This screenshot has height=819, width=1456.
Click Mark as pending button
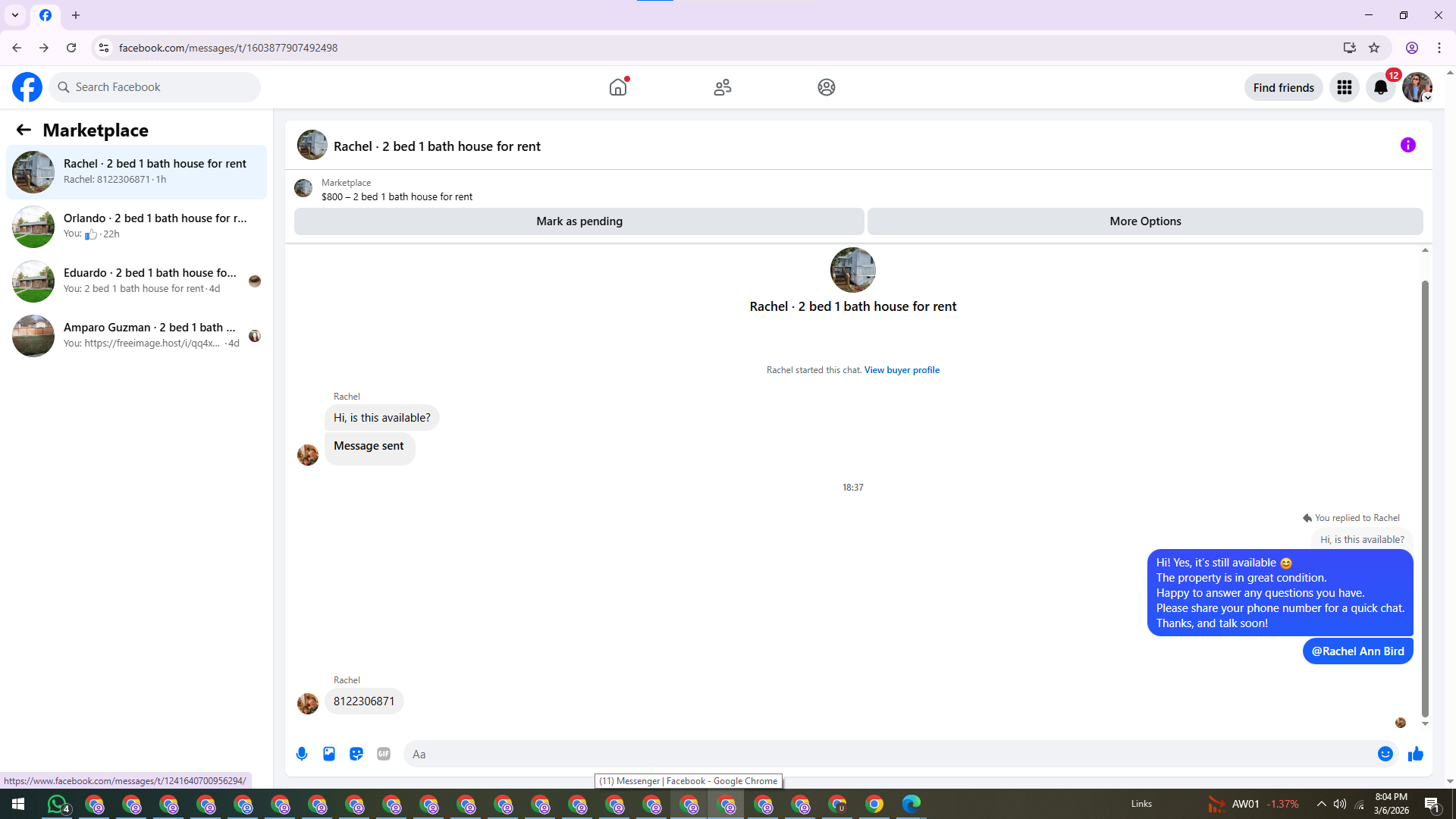pyautogui.click(x=579, y=221)
